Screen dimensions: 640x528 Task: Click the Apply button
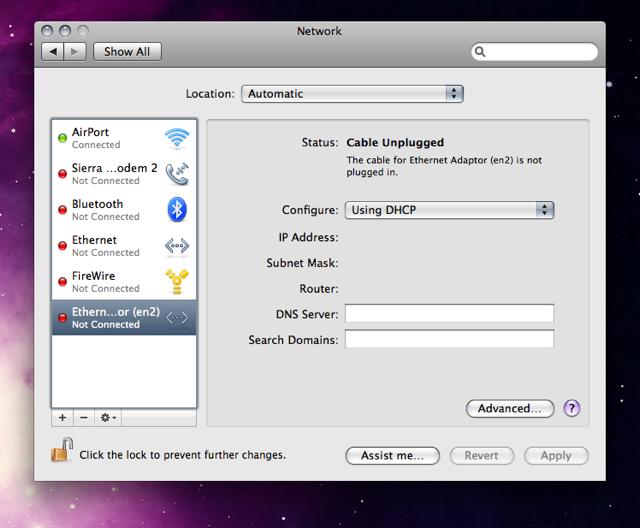point(556,456)
